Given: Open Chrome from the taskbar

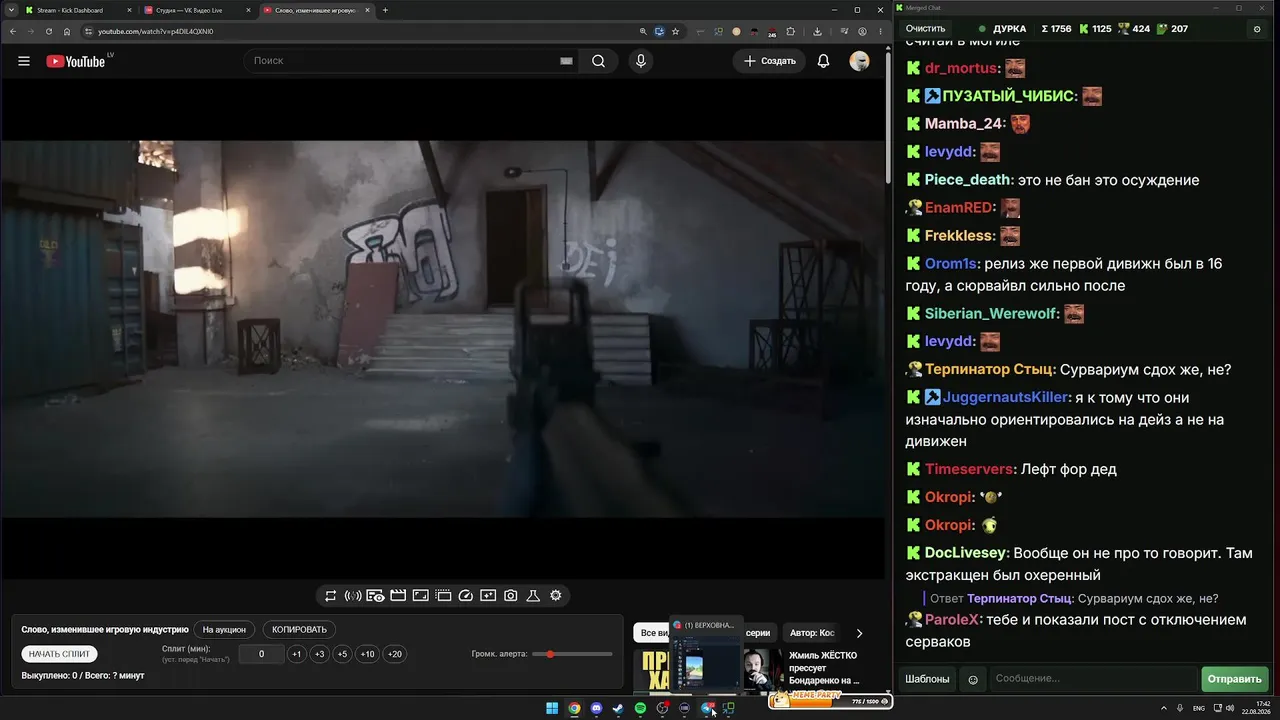Looking at the screenshot, I should [x=574, y=709].
